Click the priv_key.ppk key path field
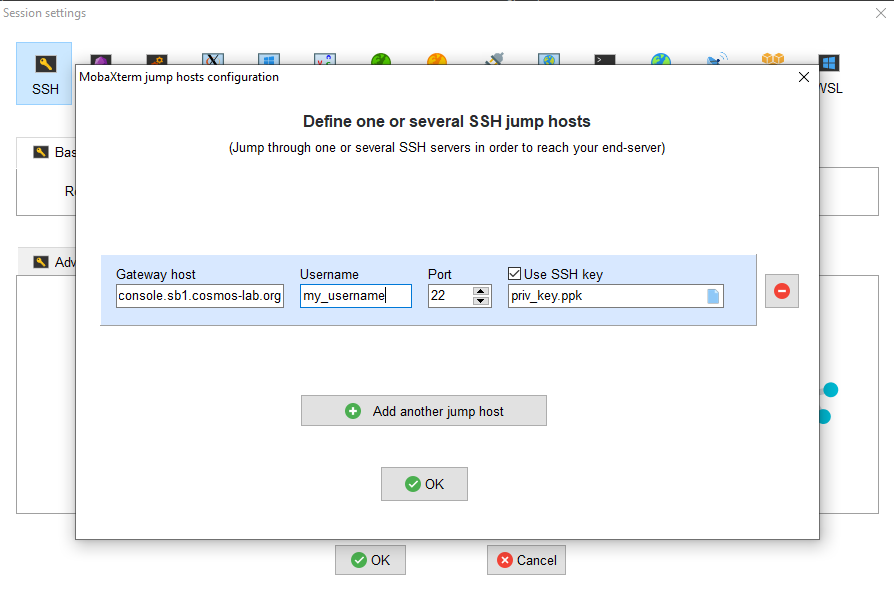The image size is (894, 603). tap(605, 296)
